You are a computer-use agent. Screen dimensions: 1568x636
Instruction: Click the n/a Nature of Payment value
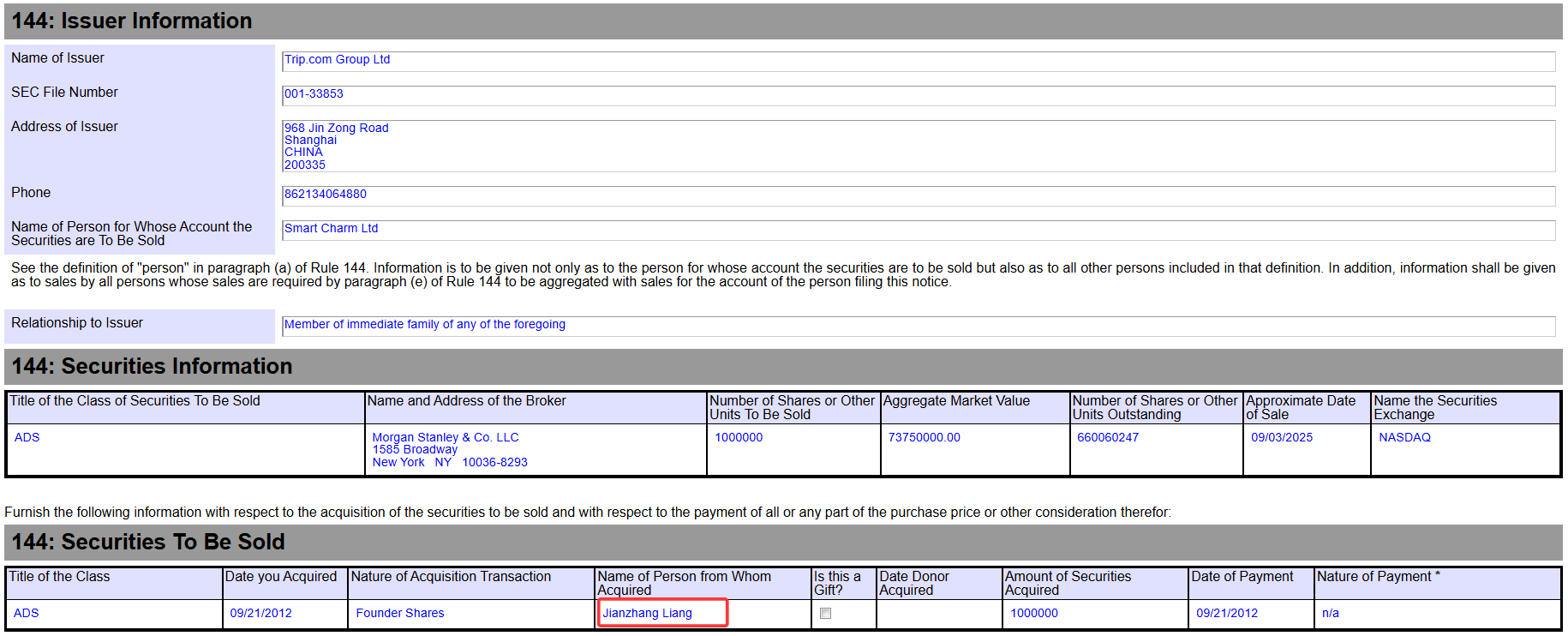[x=1330, y=614]
